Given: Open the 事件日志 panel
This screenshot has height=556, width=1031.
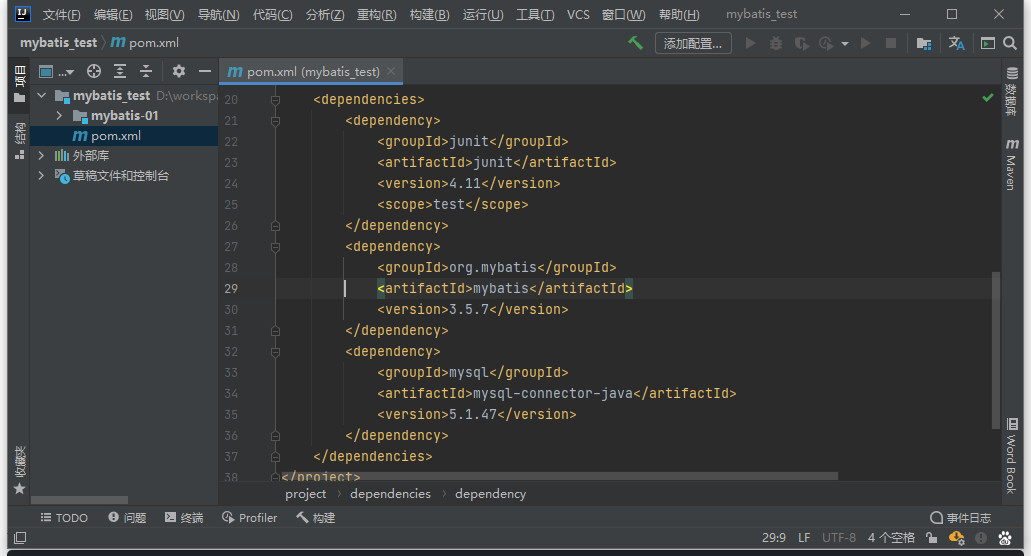Looking at the screenshot, I should coord(960,518).
